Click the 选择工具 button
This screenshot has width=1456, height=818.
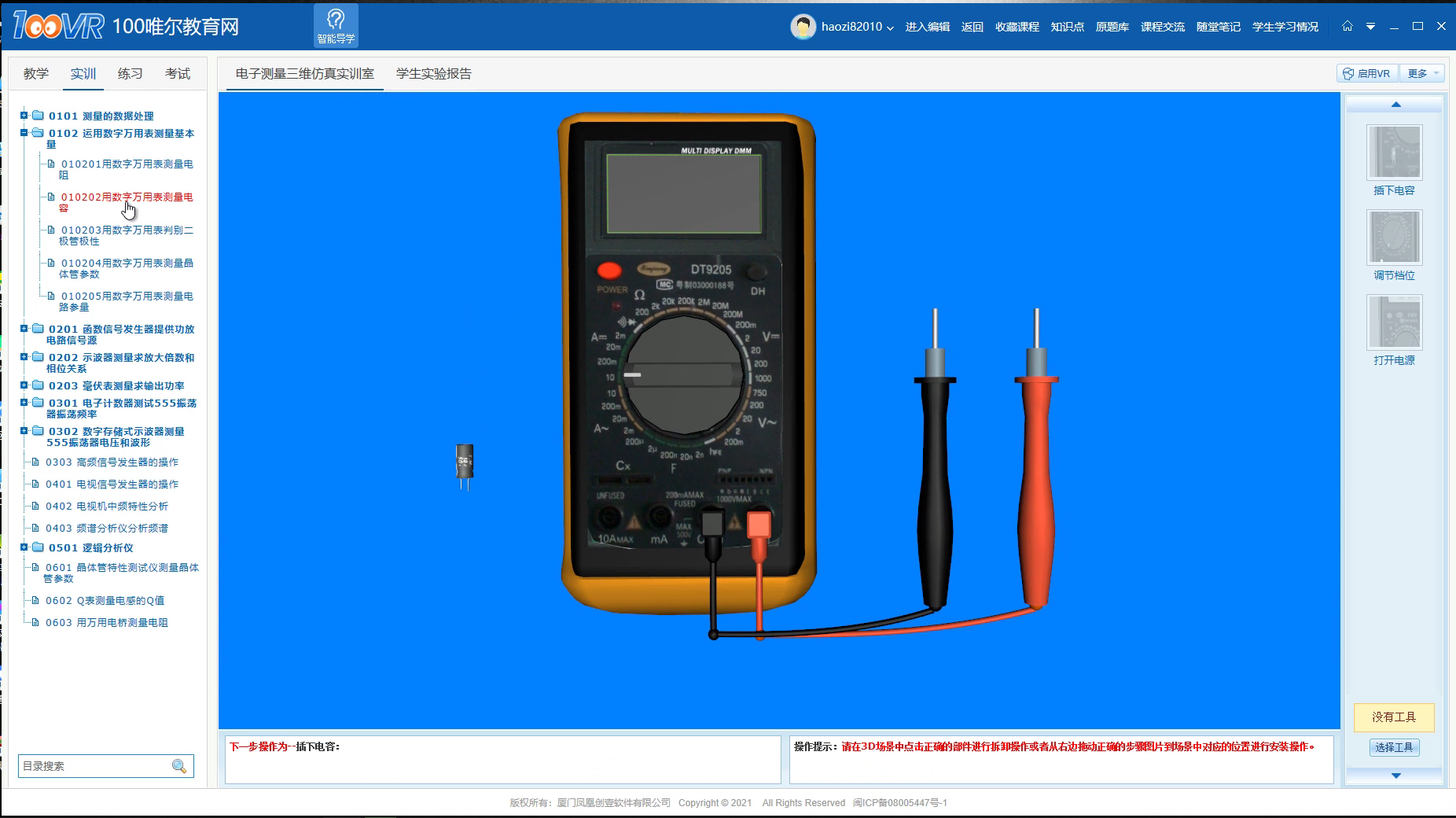1394,747
